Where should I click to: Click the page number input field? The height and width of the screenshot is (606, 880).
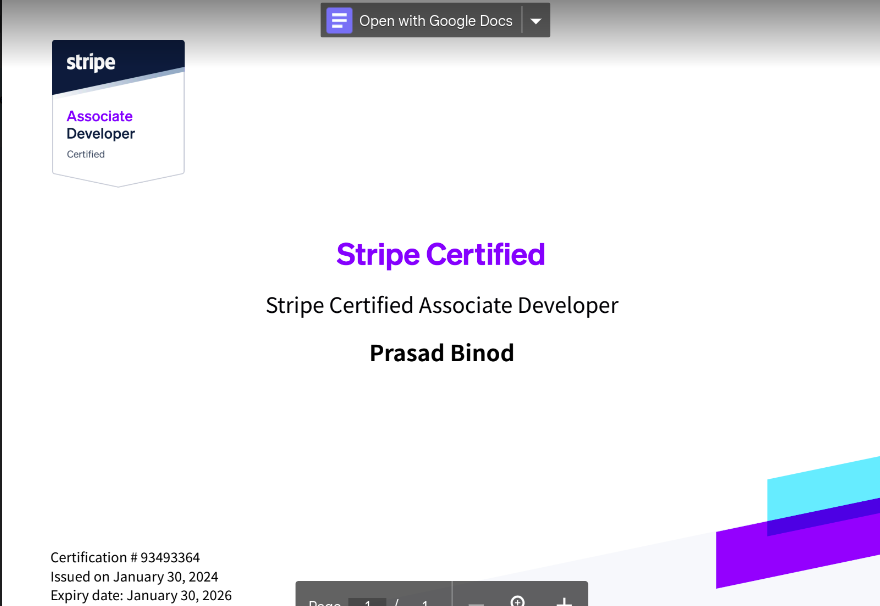[x=368, y=603]
